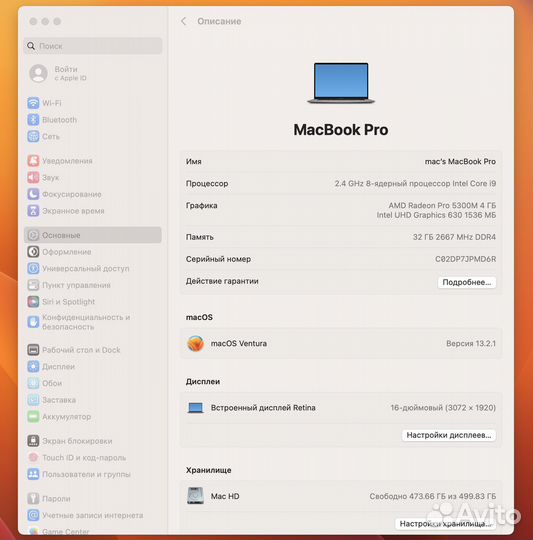Open Заставка screensaver icon
The image size is (533, 540).
point(33,400)
